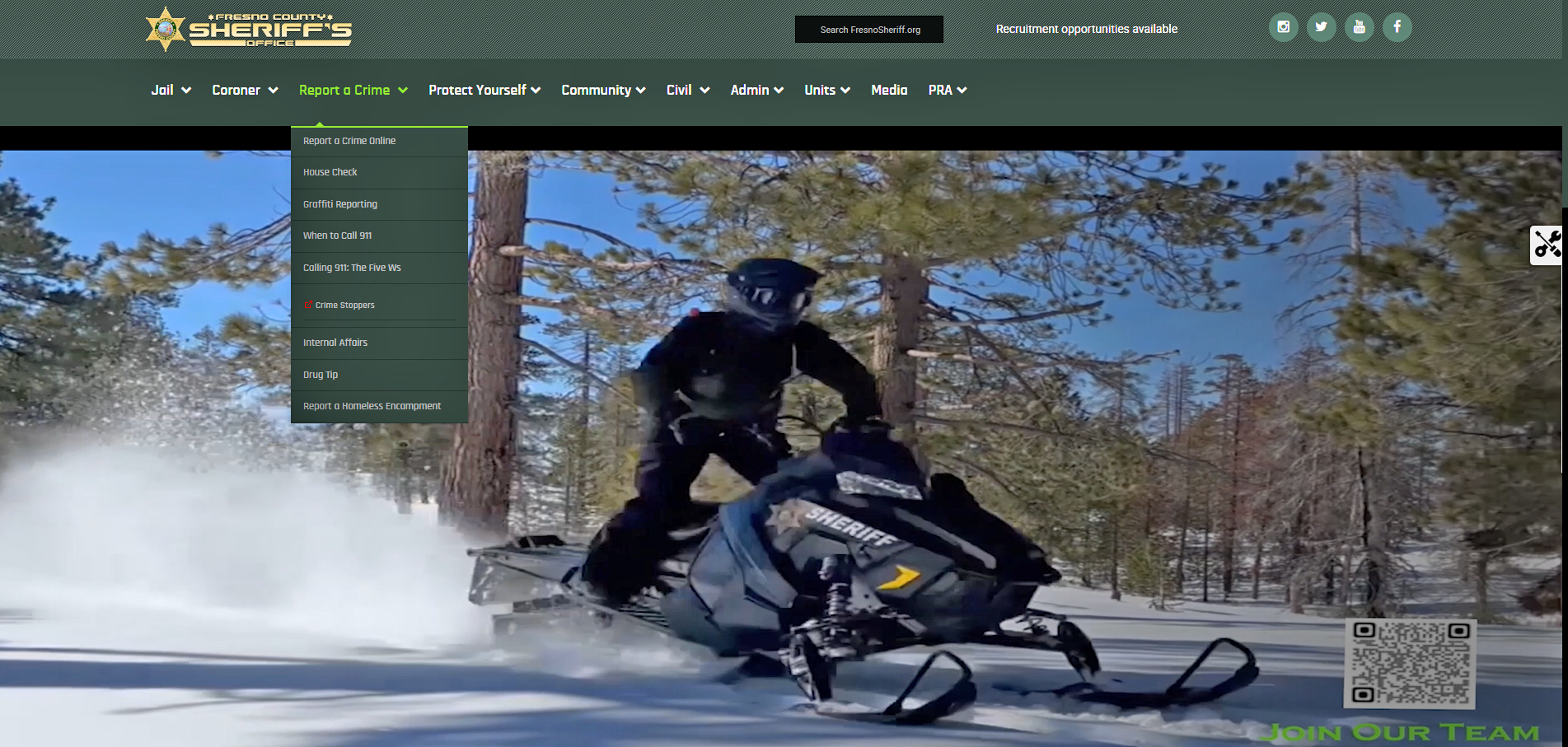Click the Search FresnoSheriff.org field

click(x=869, y=30)
